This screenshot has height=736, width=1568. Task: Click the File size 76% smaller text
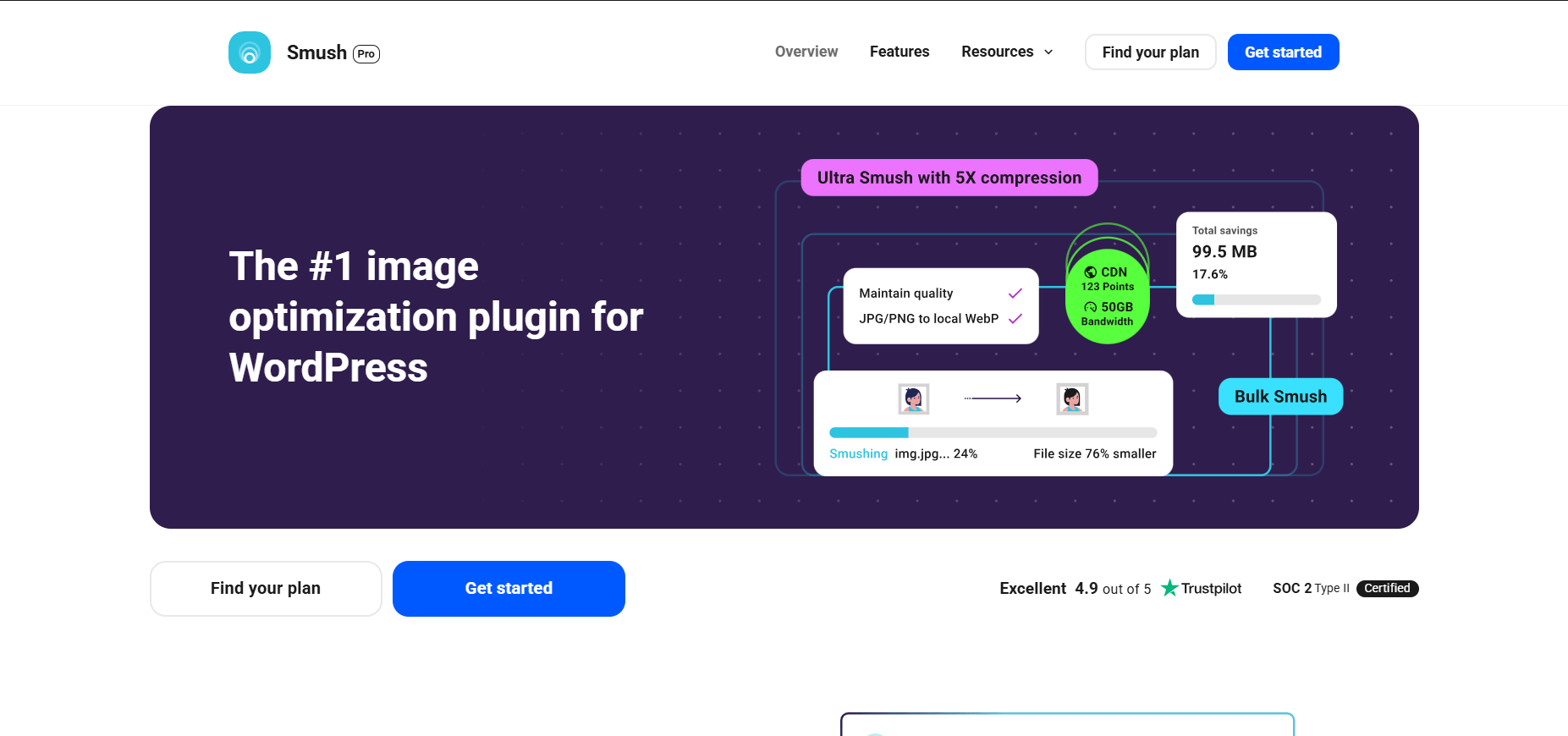[1095, 453]
